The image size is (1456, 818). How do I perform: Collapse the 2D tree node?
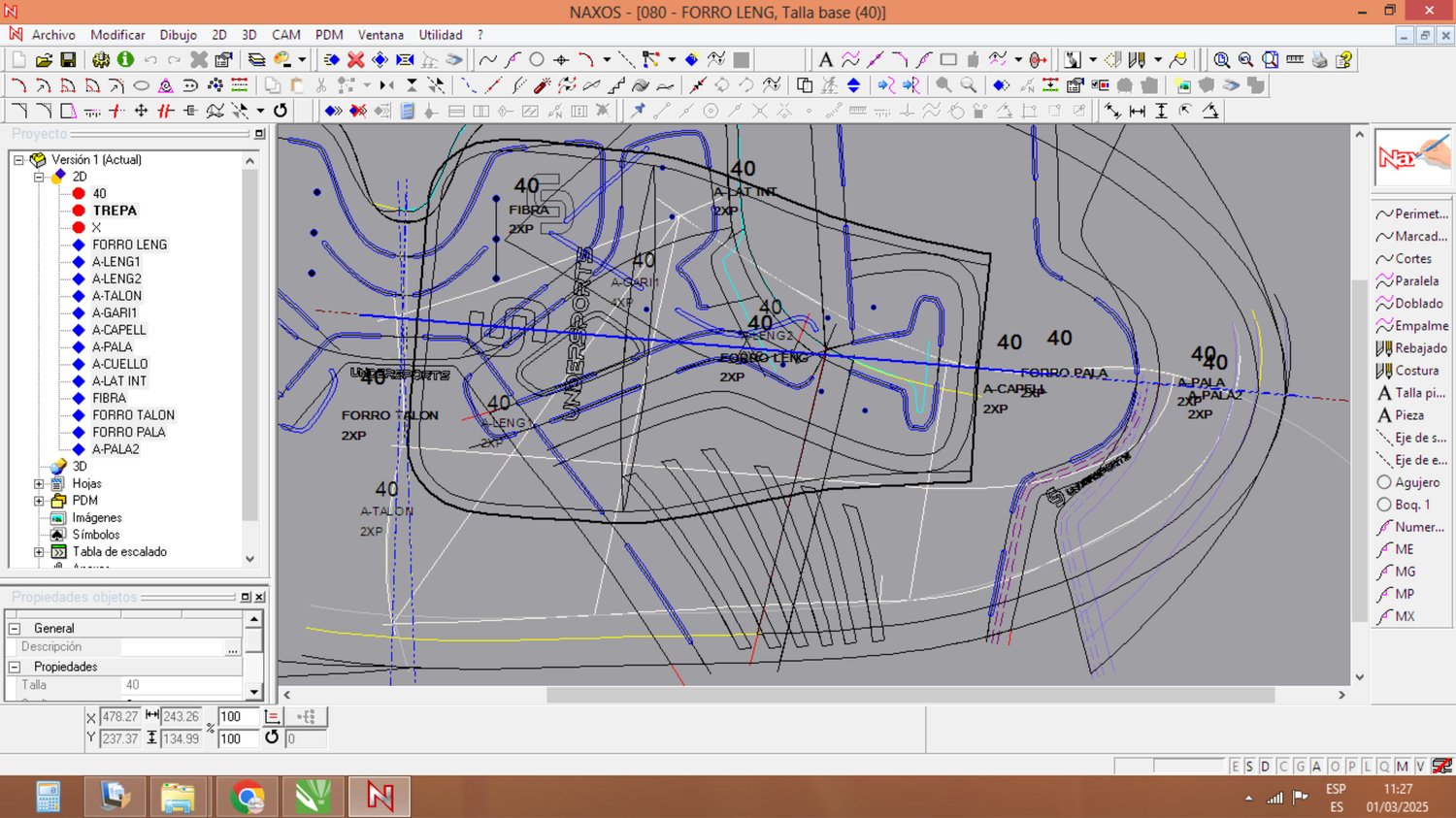pos(40,177)
